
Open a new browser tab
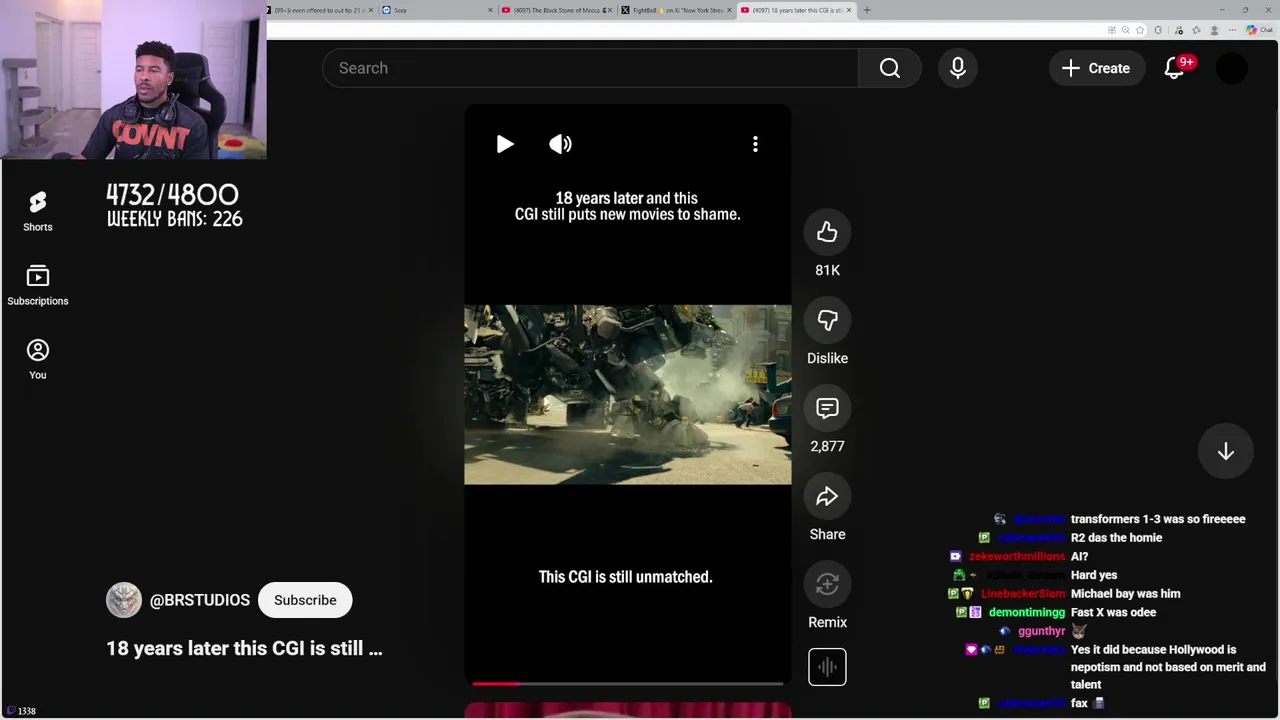[x=867, y=10]
